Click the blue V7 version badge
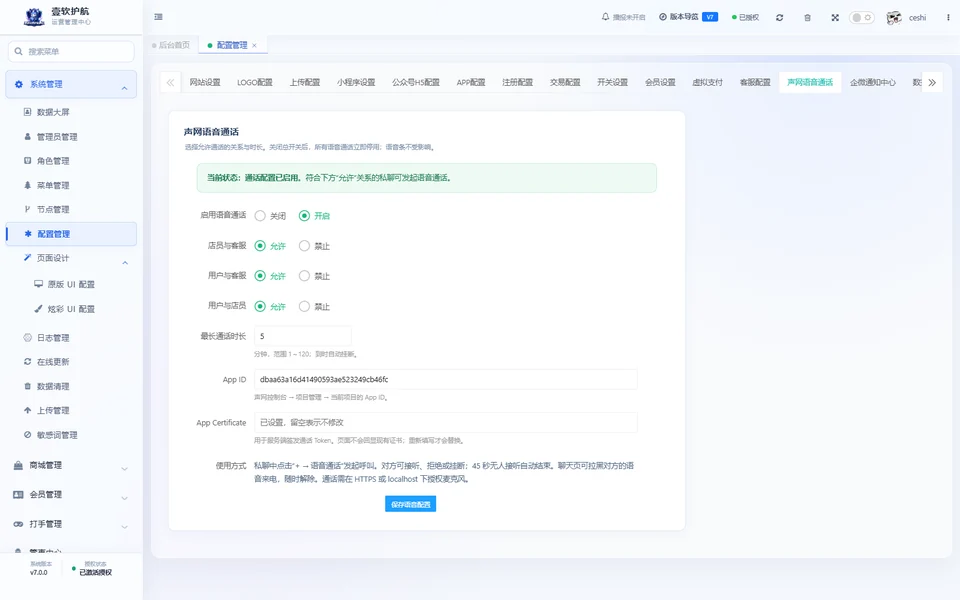 710,17
